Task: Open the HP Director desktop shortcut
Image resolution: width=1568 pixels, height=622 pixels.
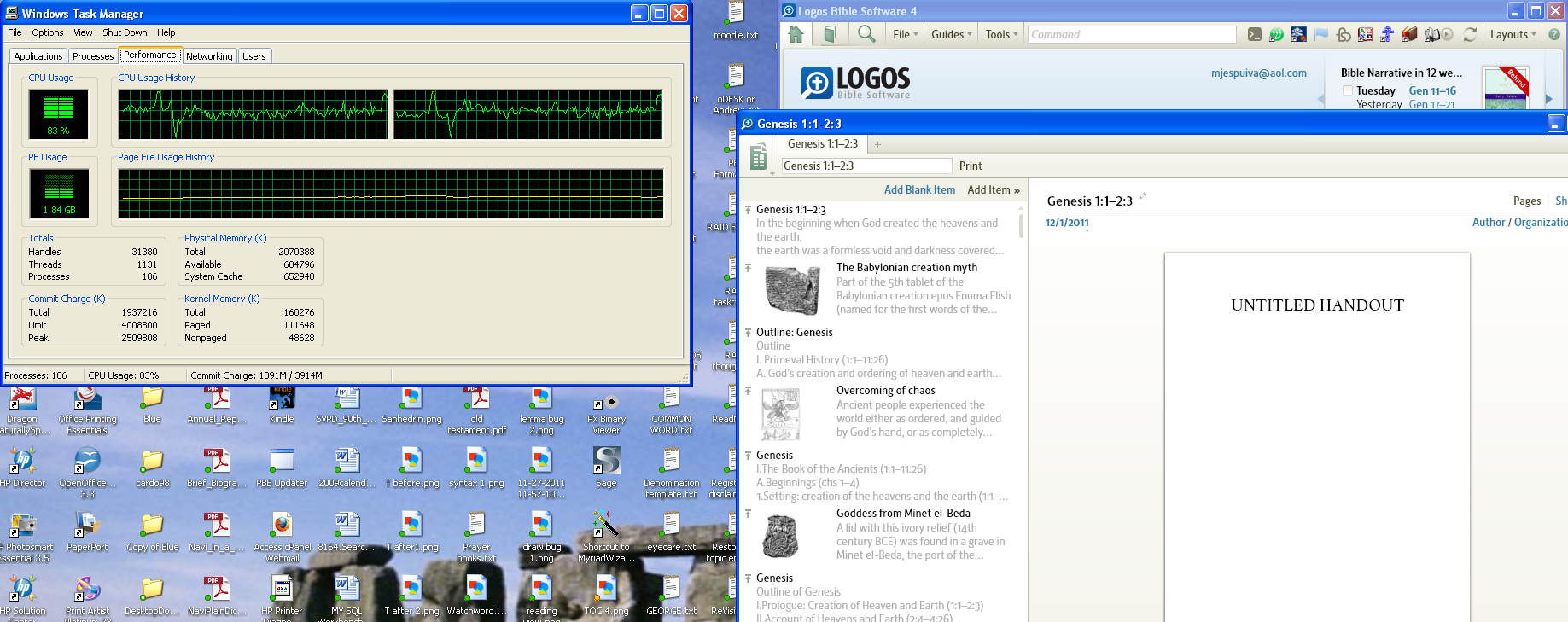Action: 23,468
